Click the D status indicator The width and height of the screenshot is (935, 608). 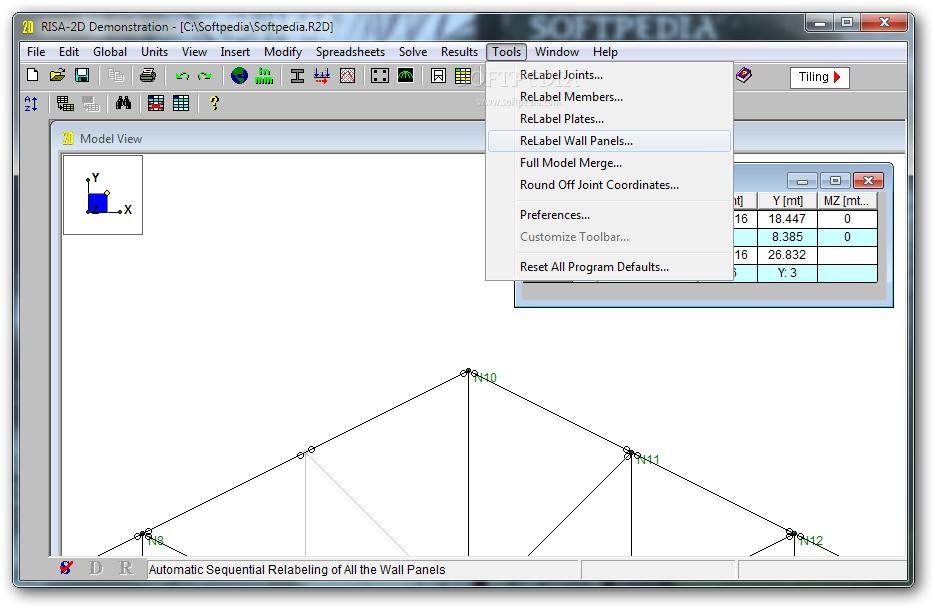pos(96,568)
